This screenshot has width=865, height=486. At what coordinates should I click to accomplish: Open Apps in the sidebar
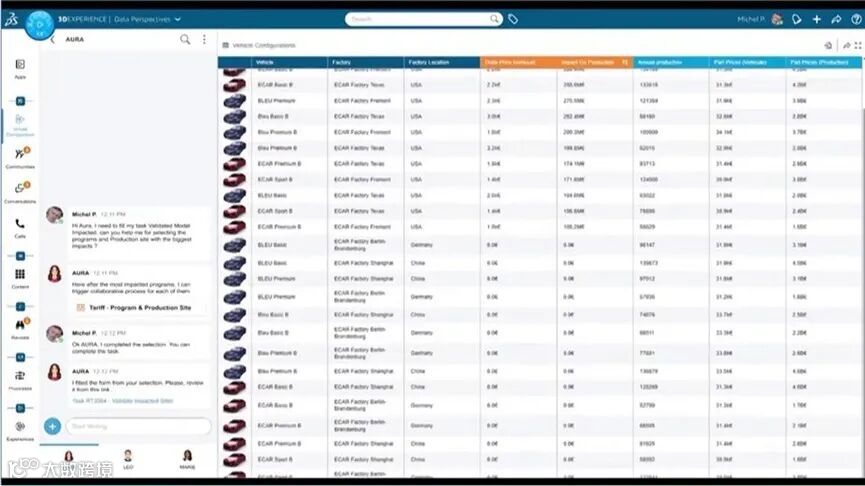tap(20, 68)
